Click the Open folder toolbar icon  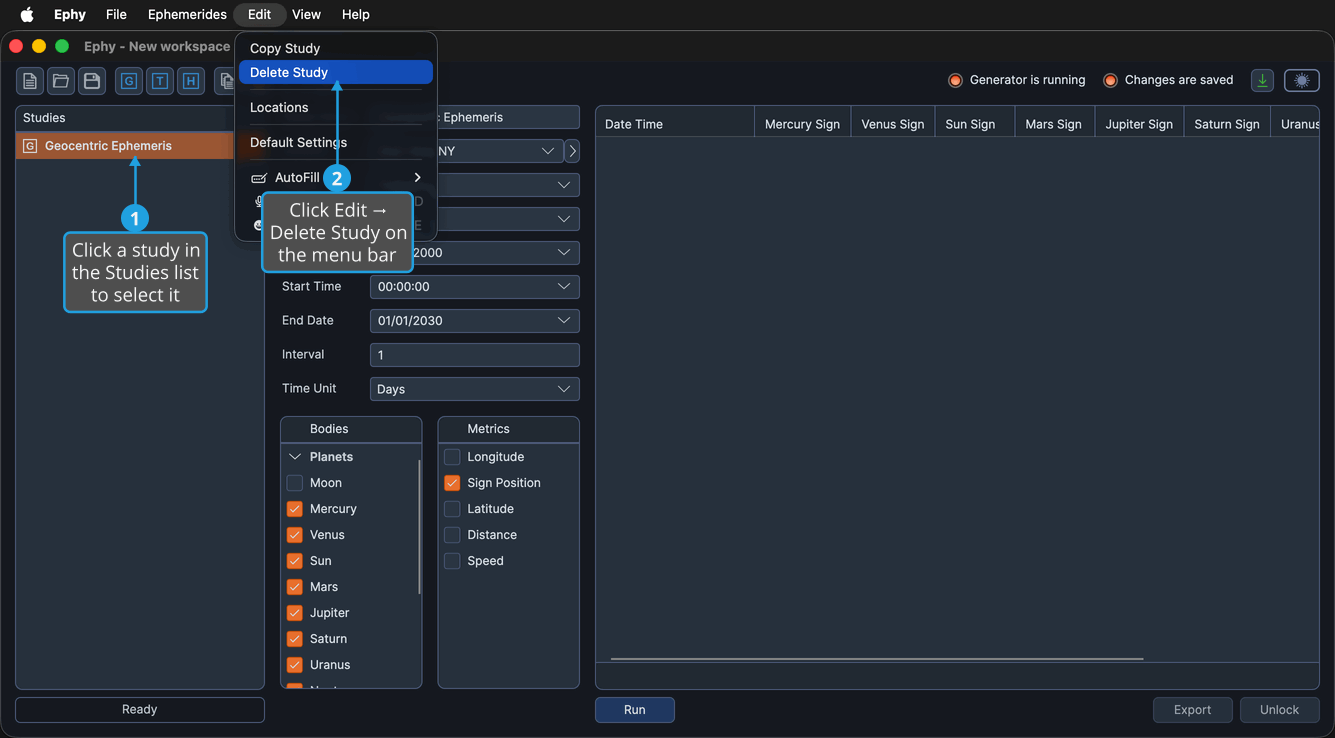(x=61, y=81)
